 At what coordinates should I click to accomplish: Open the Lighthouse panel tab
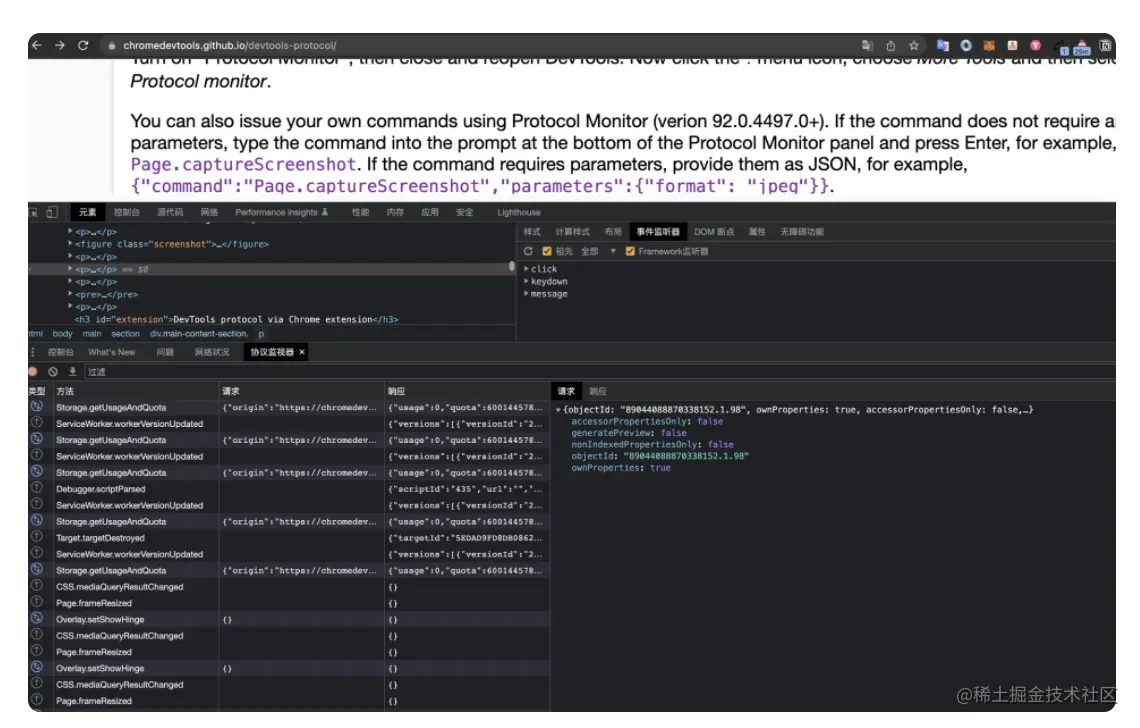(x=518, y=212)
